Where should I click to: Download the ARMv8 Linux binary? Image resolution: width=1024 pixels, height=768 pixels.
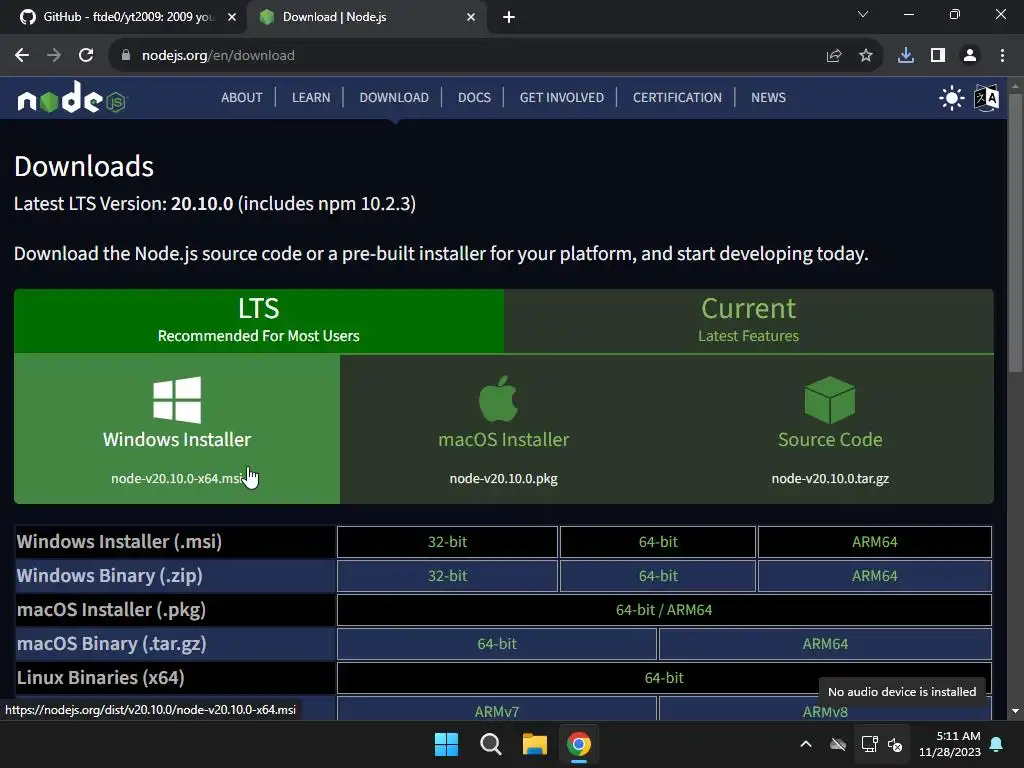825,709
